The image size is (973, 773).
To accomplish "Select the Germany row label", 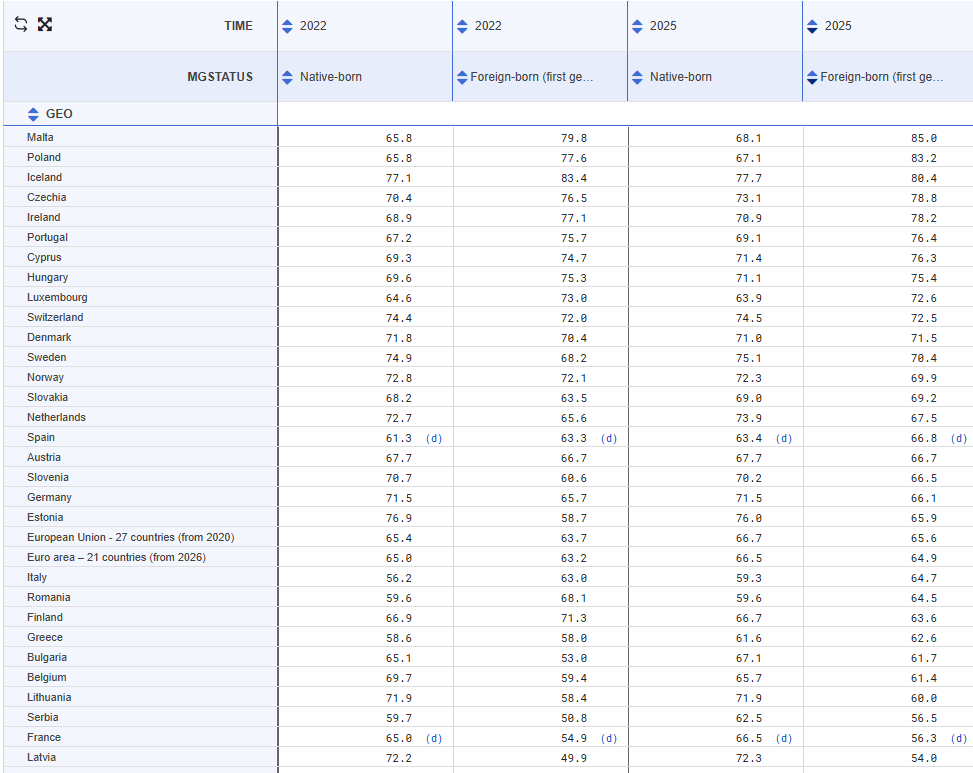I will [x=49, y=497].
